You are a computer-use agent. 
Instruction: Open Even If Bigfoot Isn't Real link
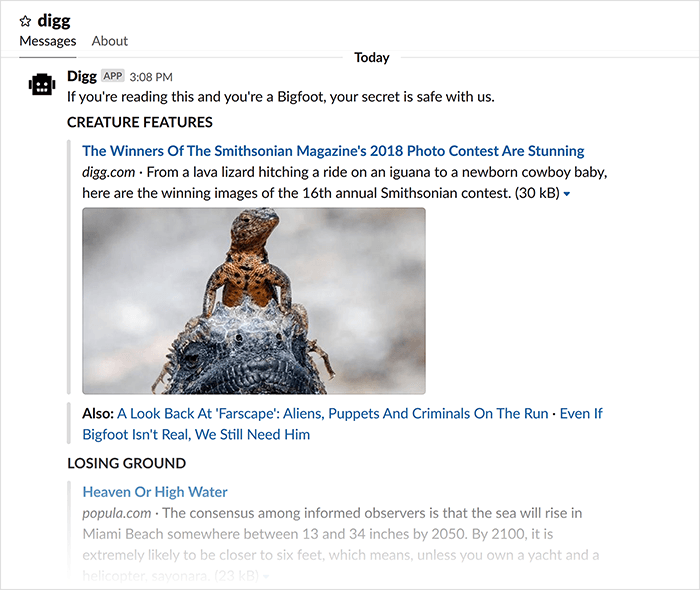[342, 424]
